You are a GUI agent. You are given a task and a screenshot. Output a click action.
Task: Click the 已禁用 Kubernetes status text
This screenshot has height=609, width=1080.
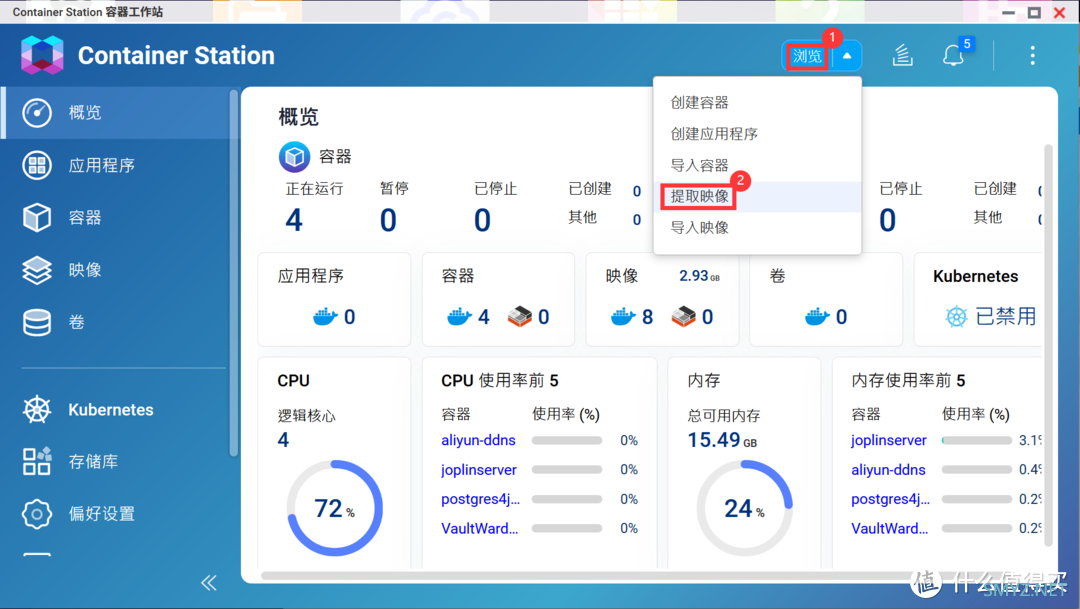(x=1006, y=317)
